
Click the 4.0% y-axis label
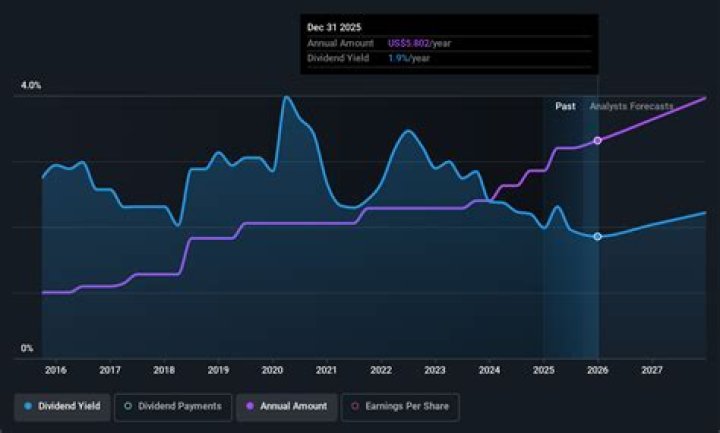(x=31, y=86)
